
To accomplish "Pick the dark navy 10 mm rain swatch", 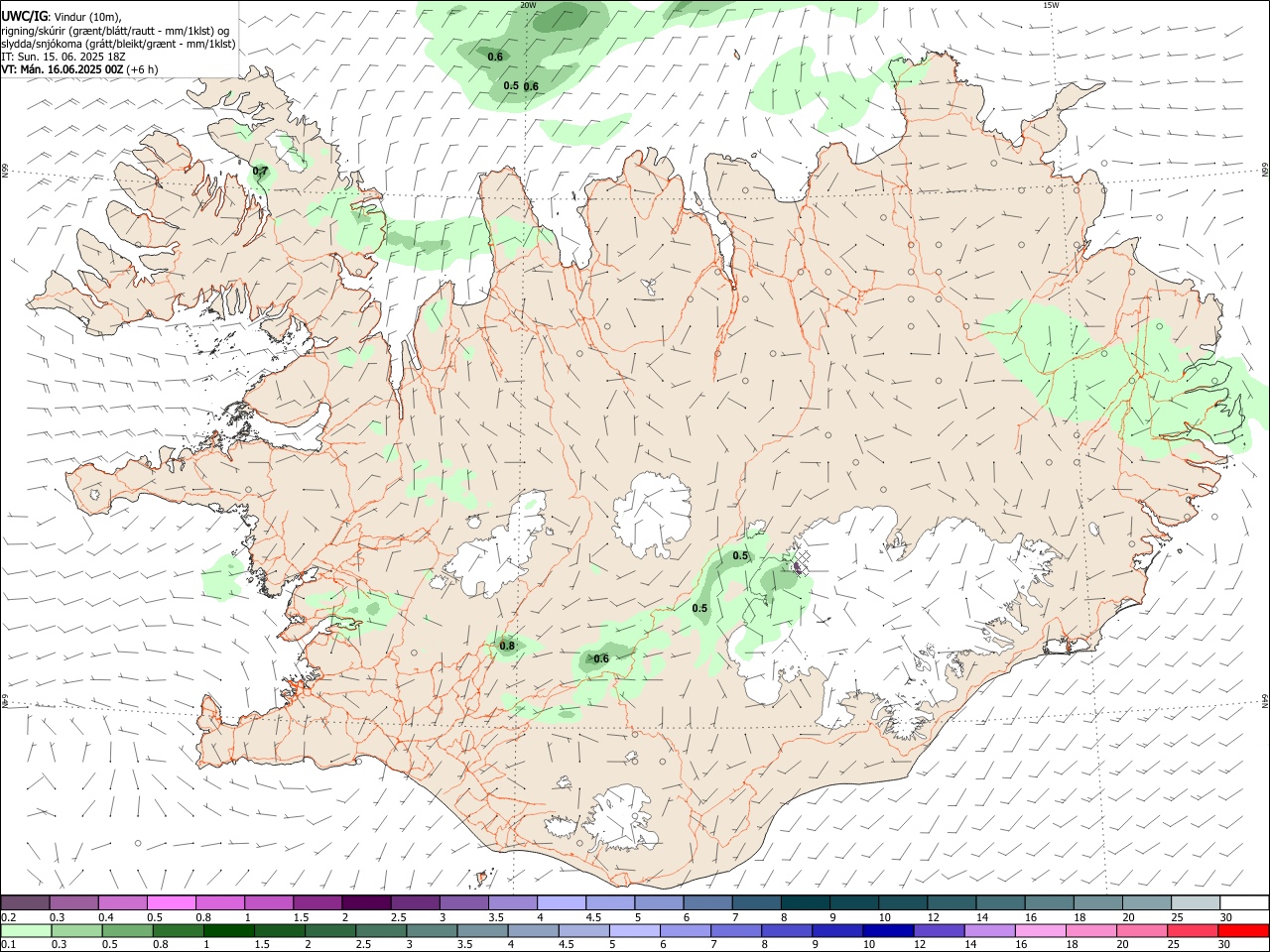I will click(887, 930).
